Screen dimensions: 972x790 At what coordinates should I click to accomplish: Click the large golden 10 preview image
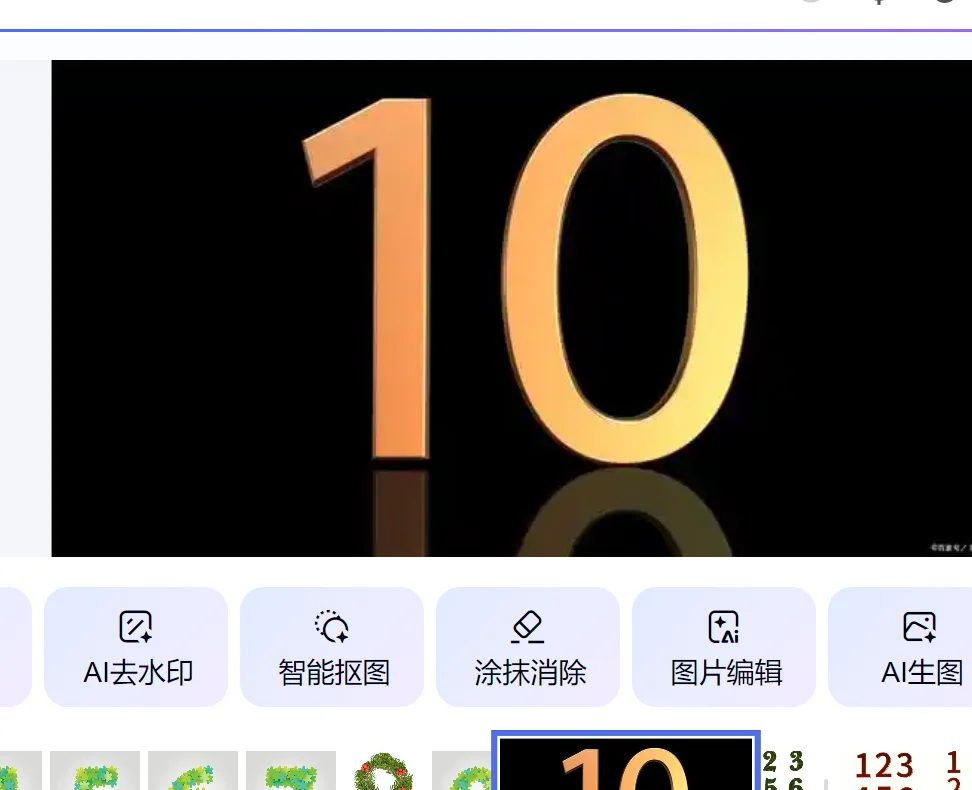click(511, 308)
